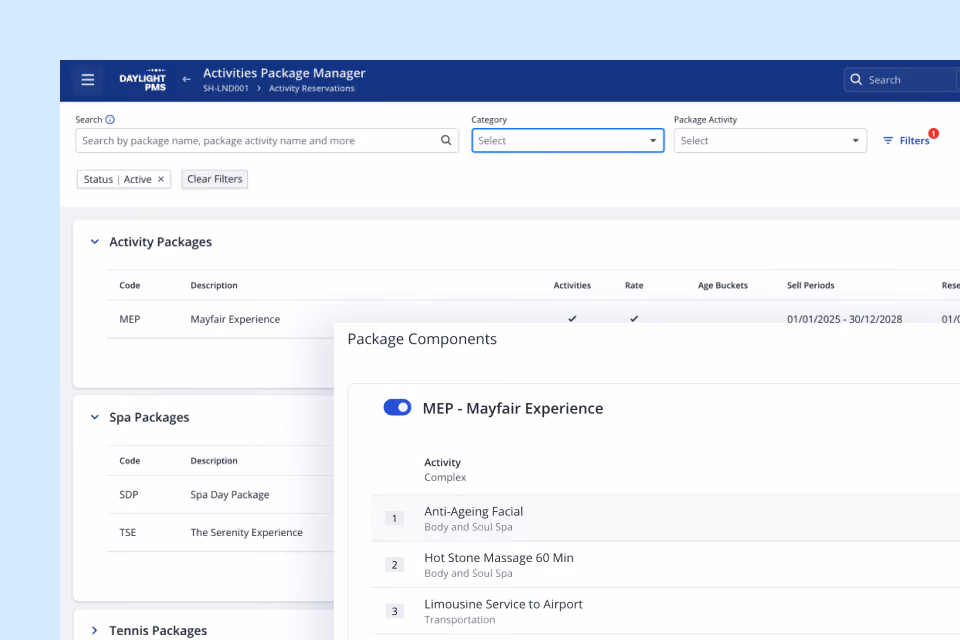
Task: Click the MEP Activities checkmark
Action: tap(572, 318)
